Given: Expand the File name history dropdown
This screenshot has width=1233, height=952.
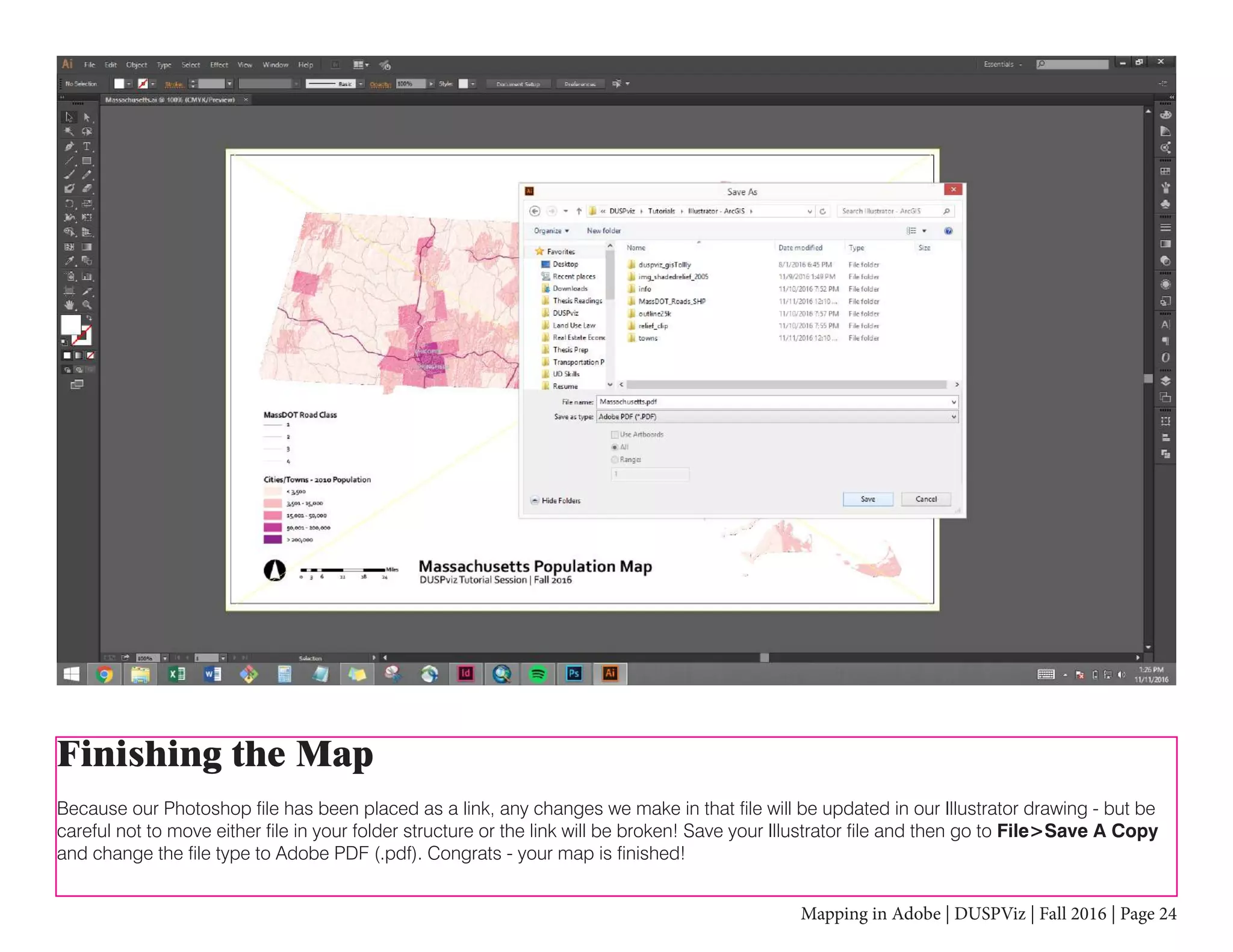Looking at the screenshot, I should (953, 402).
